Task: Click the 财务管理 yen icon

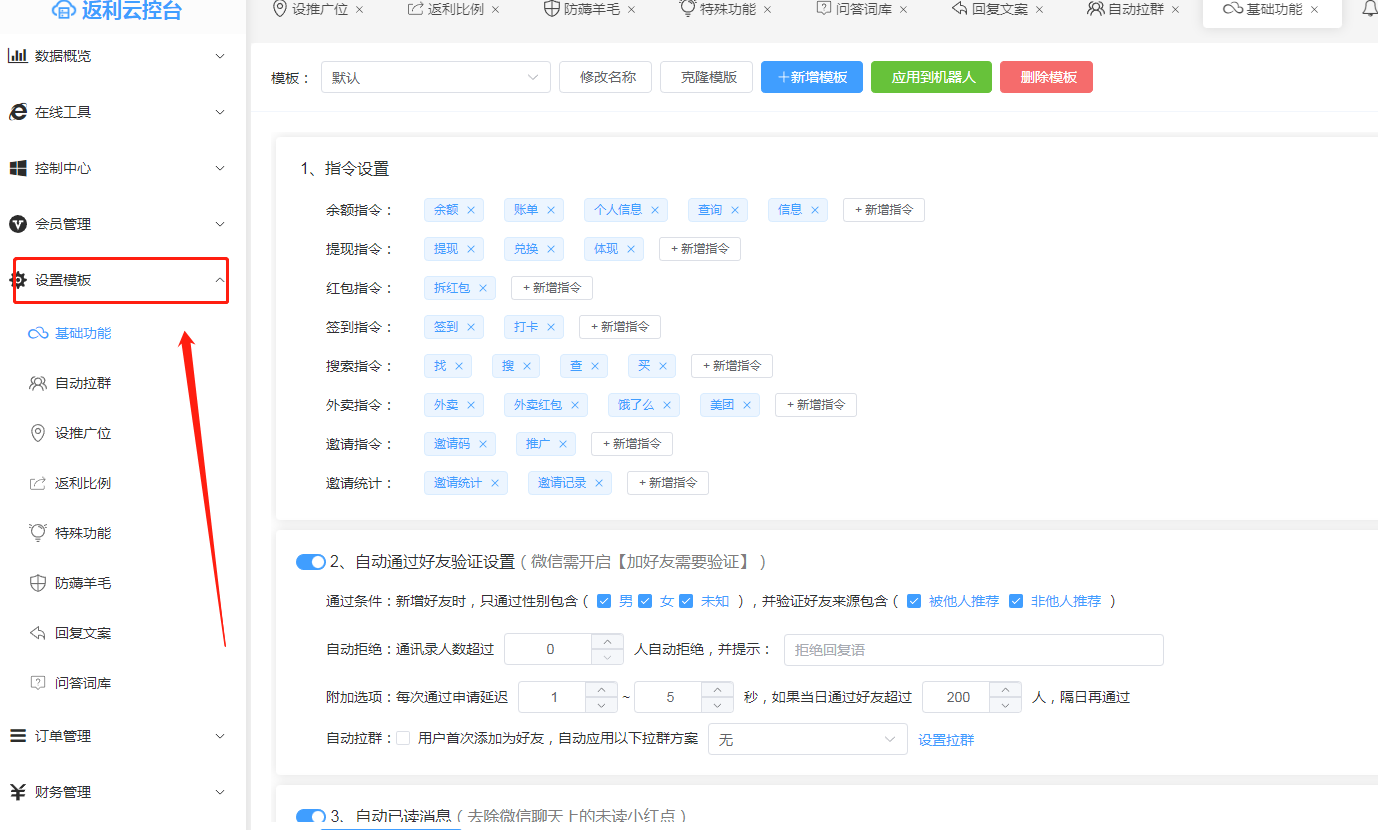Action: 17,792
